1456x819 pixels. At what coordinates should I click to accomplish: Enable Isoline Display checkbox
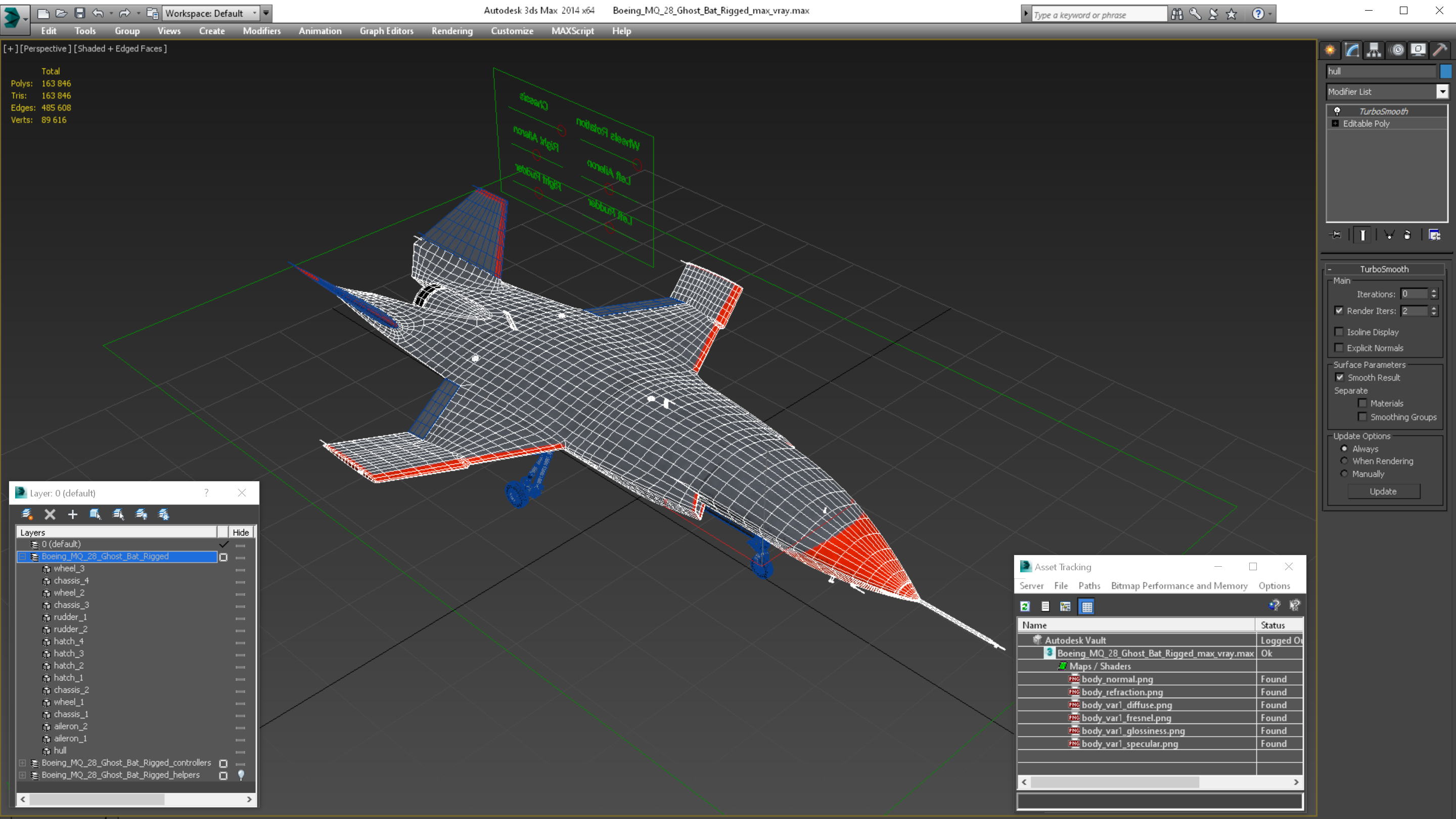[x=1338, y=332]
